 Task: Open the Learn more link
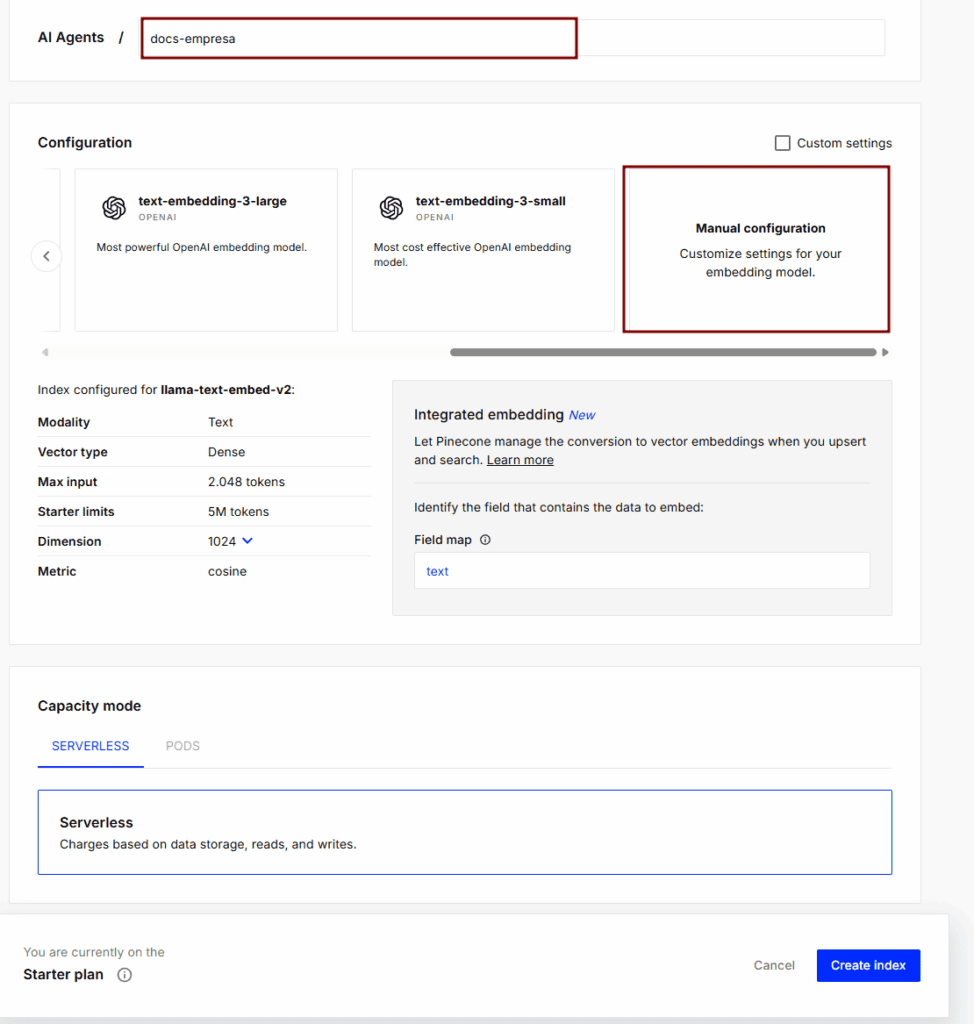click(520, 460)
